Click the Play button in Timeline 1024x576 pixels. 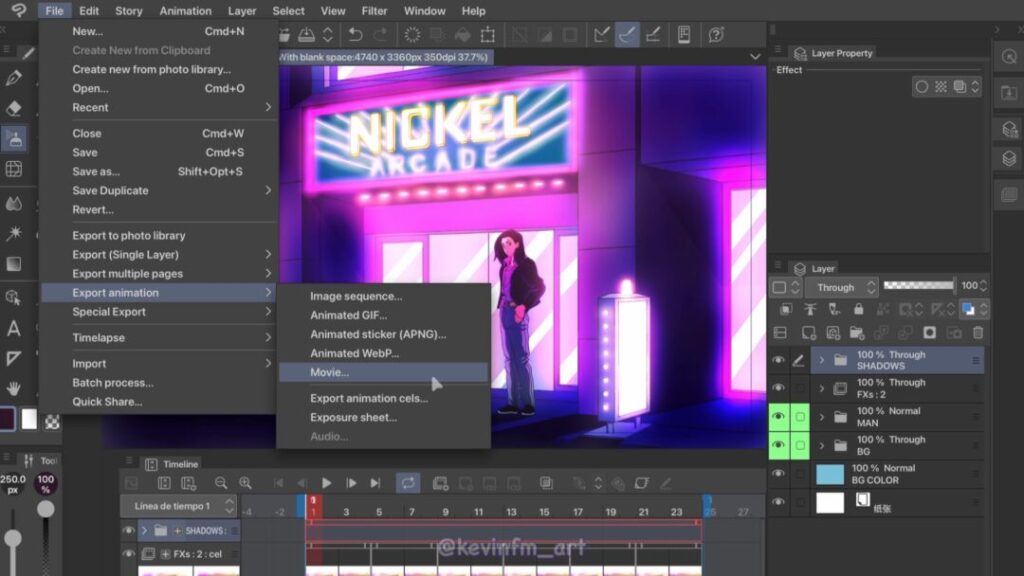pos(326,483)
